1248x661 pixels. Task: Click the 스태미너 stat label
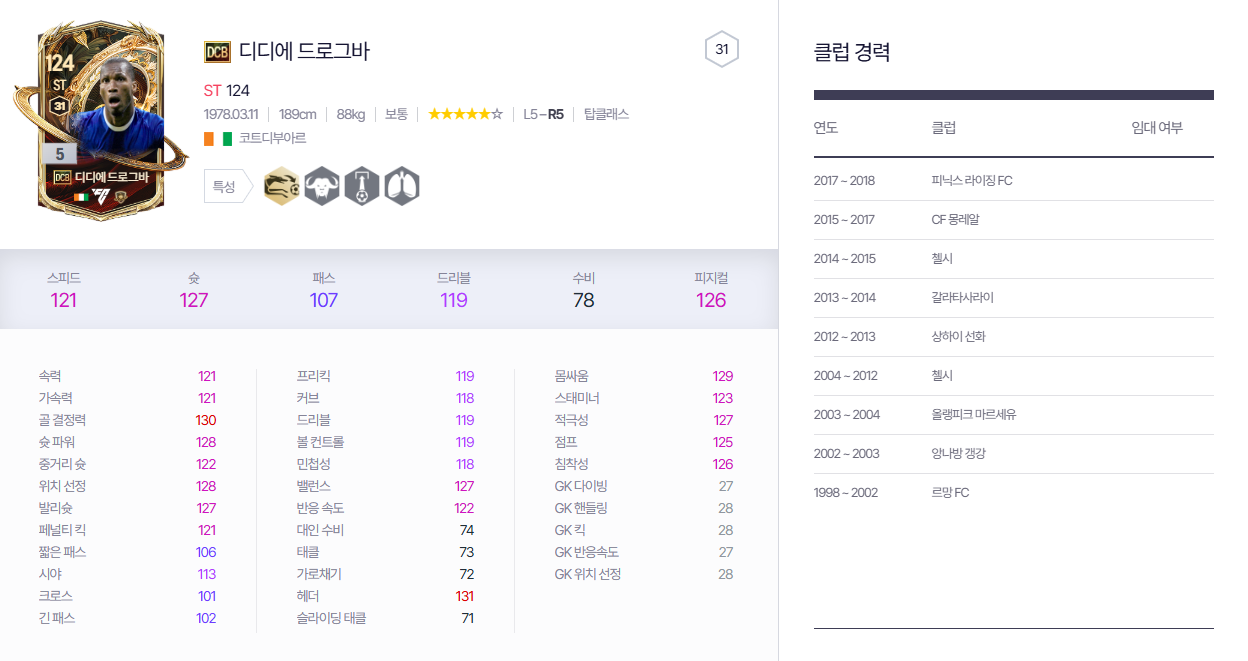pos(577,398)
